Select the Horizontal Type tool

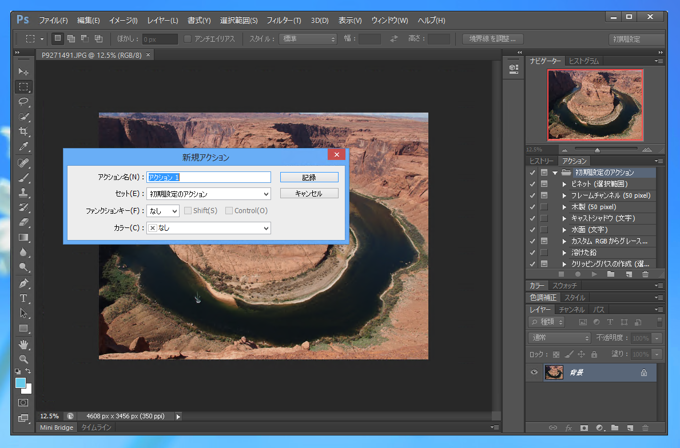click(23, 298)
